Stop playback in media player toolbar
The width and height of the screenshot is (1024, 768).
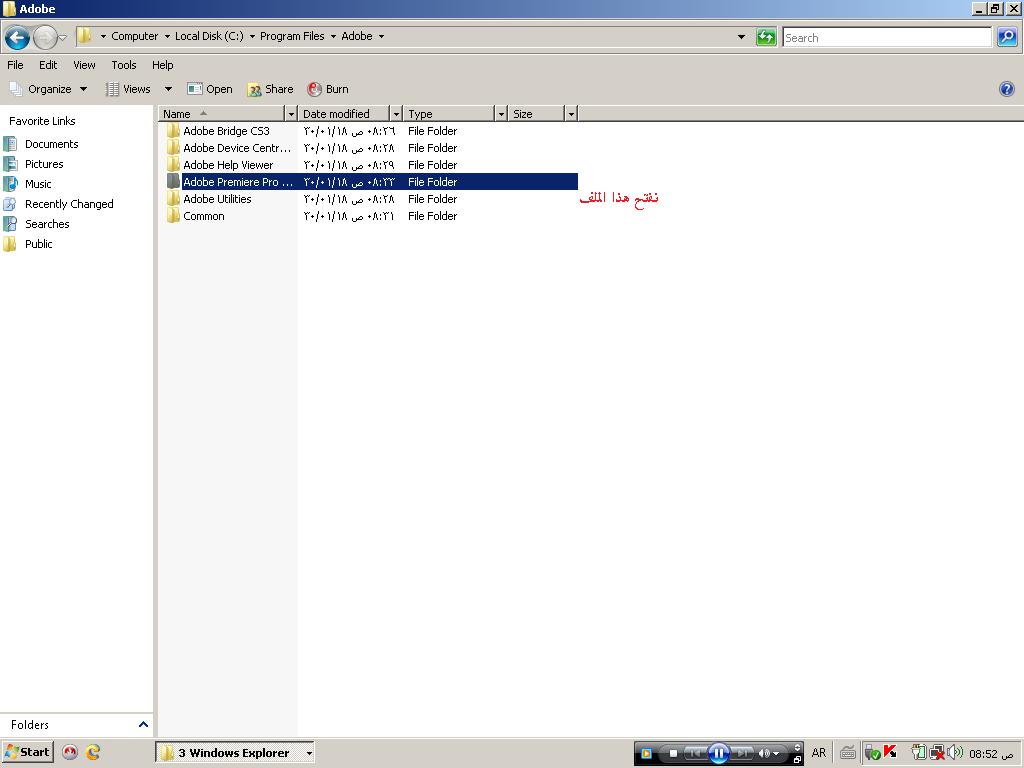coord(673,753)
